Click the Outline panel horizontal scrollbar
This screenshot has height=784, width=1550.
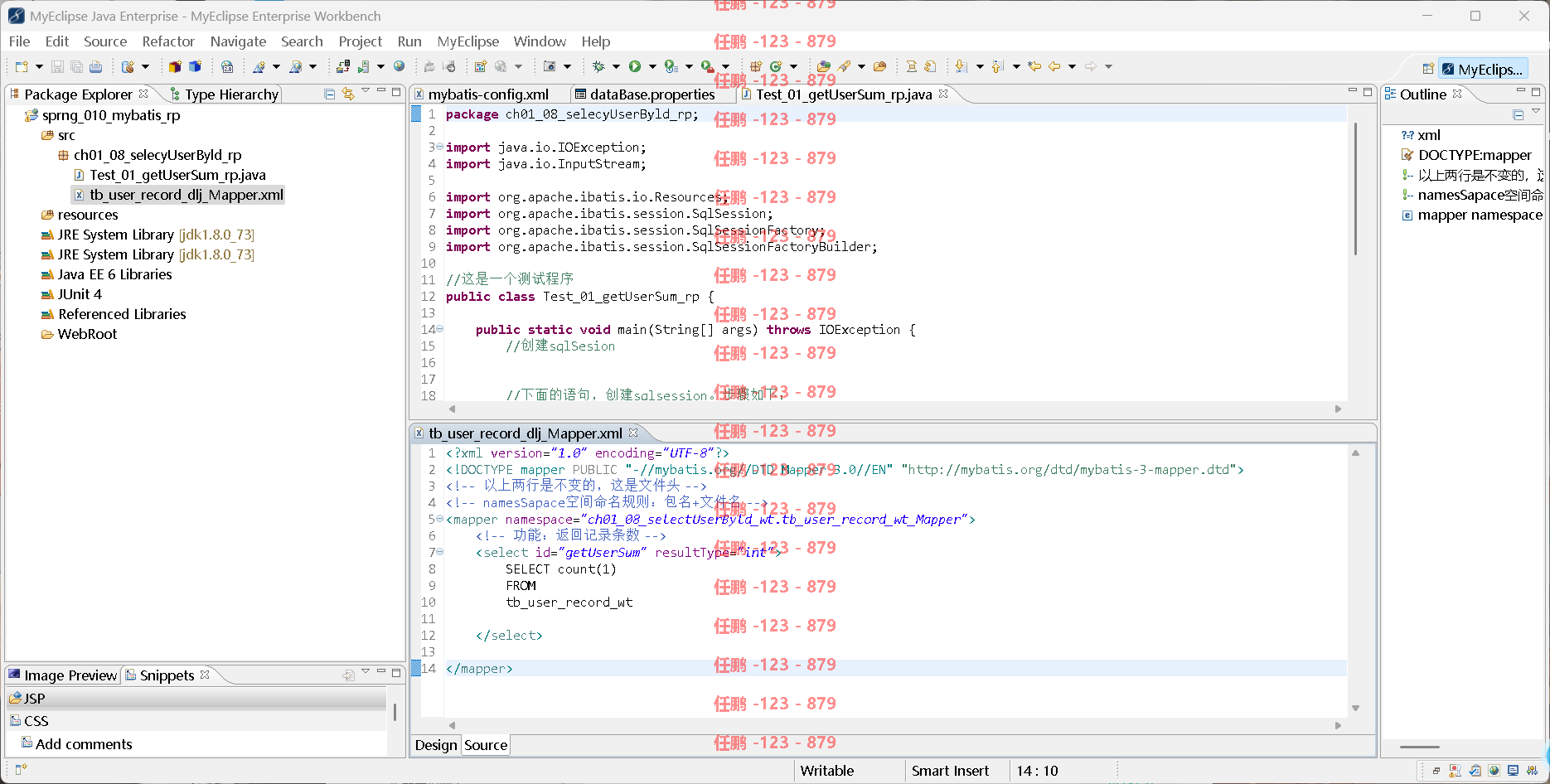click(1420, 747)
